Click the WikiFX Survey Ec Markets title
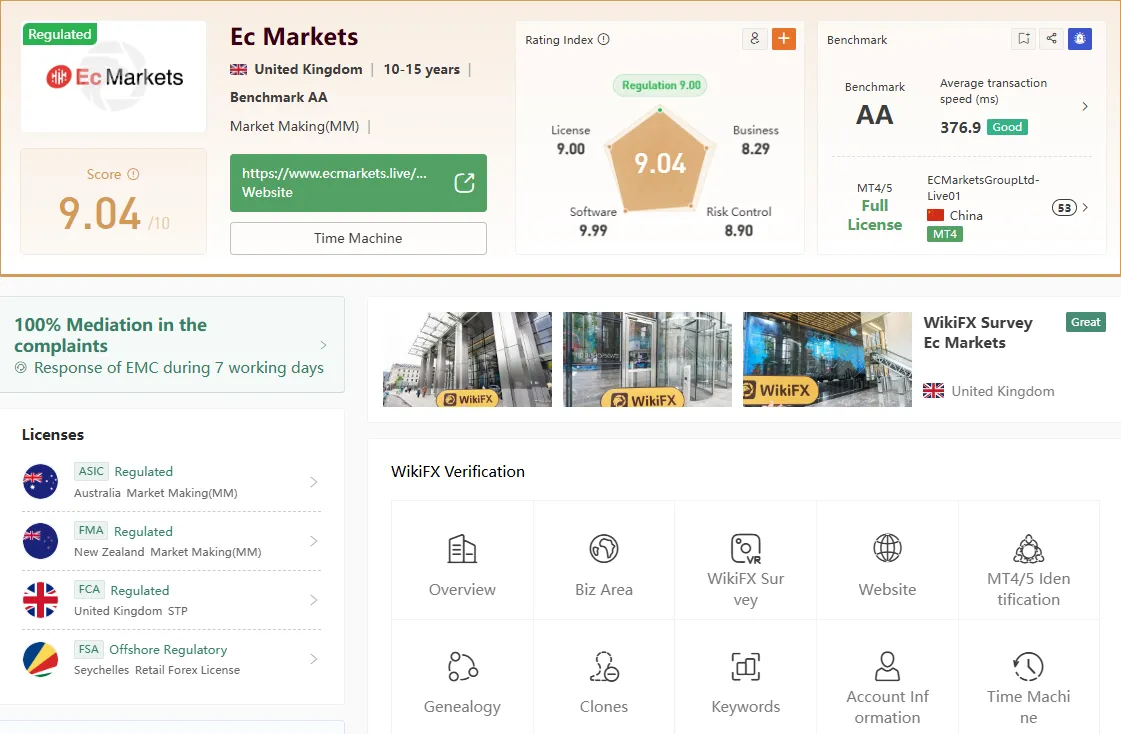 pyautogui.click(x=978, y=332)
